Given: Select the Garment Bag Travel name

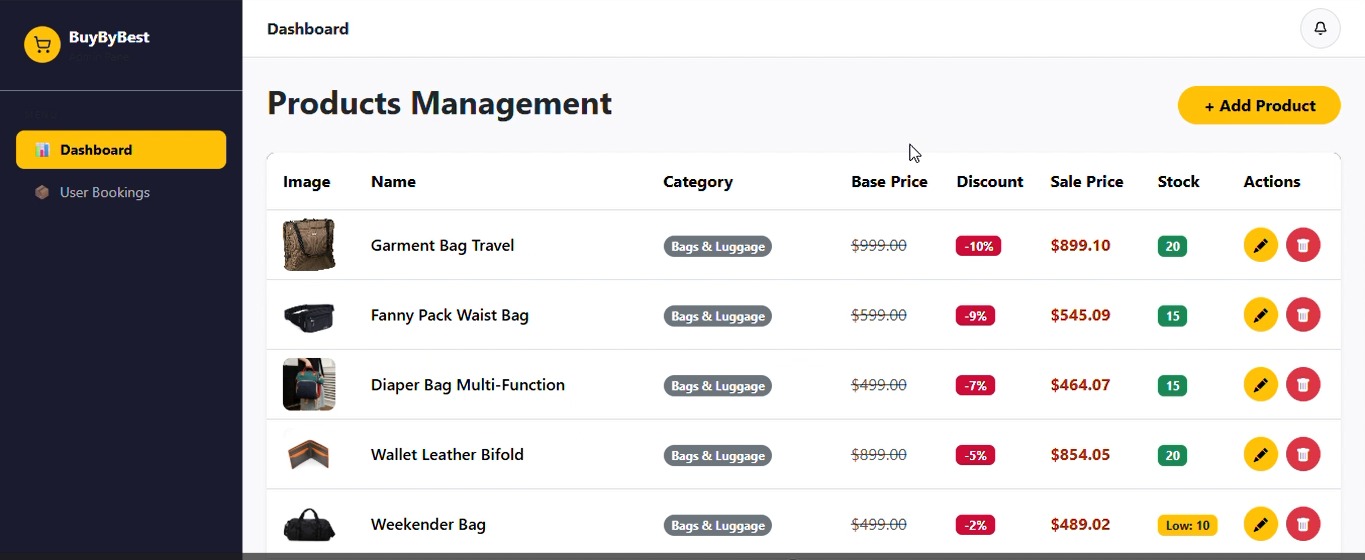Looking at the screenshot, I should (442, 245).
